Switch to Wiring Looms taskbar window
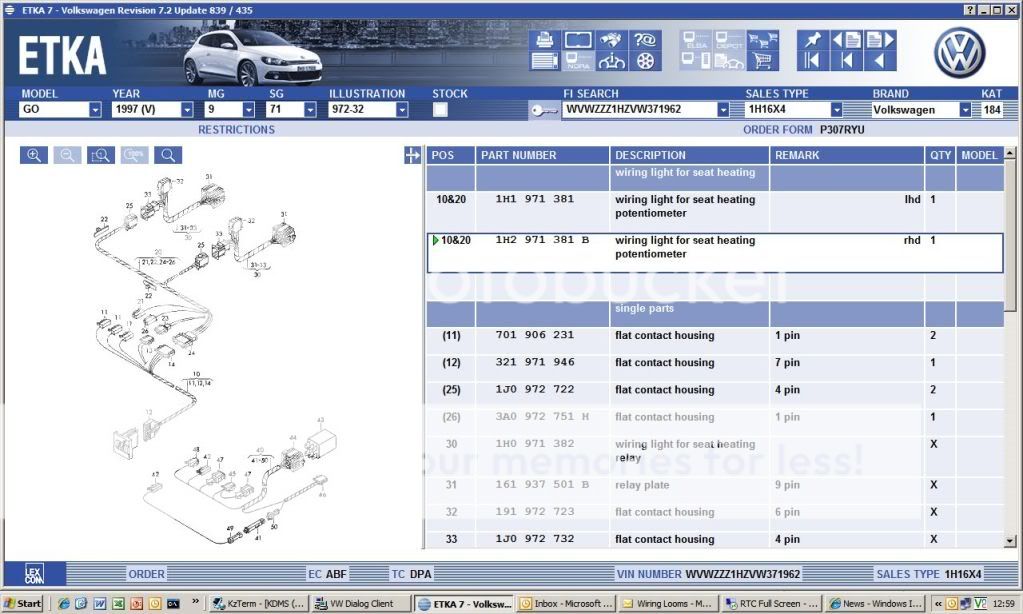The width and height of the screenshot is (1023, 614). (667, 604)
